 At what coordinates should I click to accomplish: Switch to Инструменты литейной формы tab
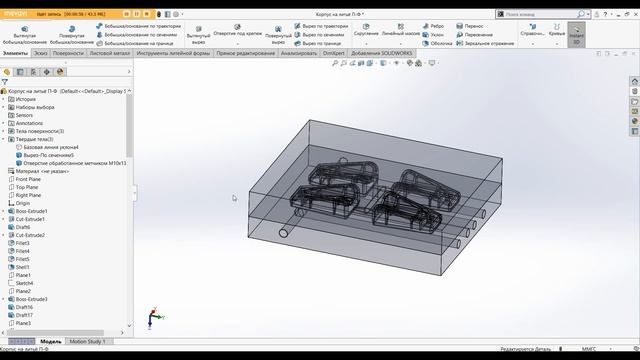point(173,53)
